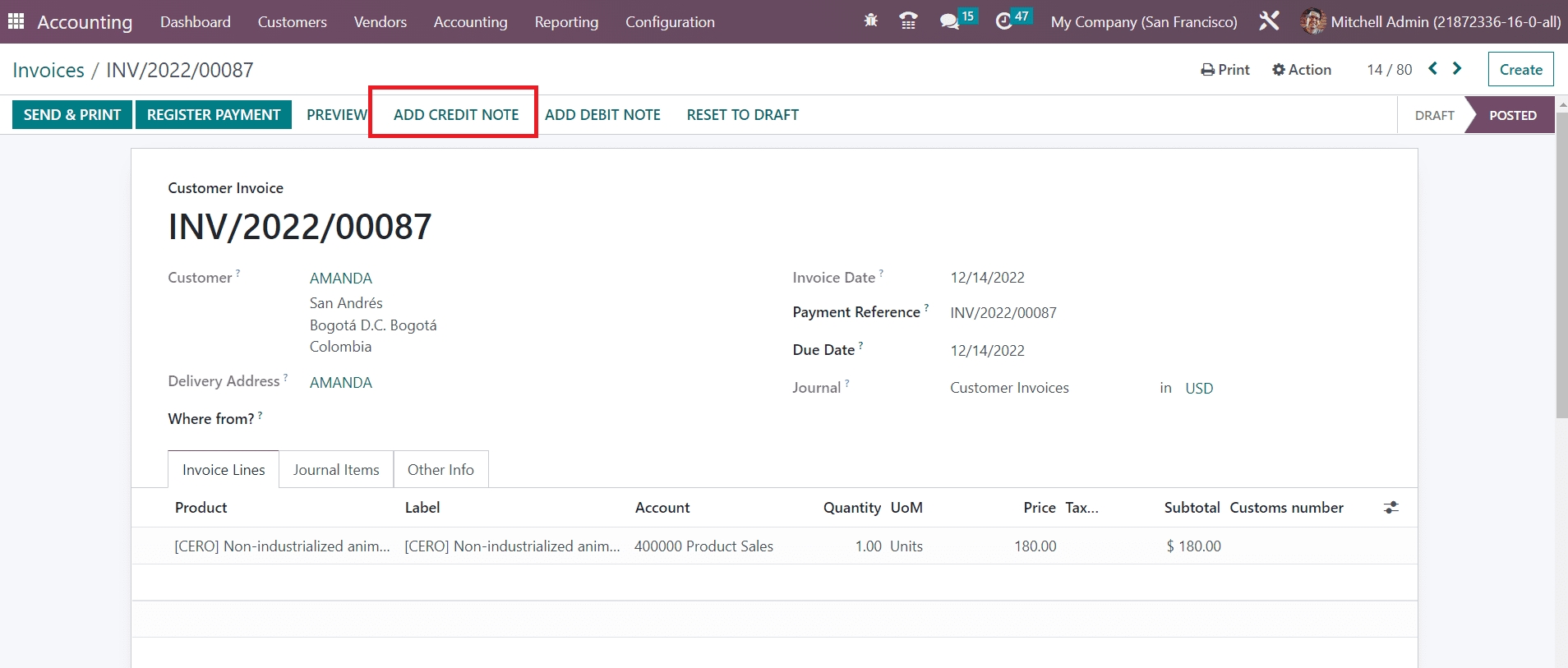This screenshot has width=1568, height=668.
Task: Open the Print dropdown
Action: point(1225,70)
